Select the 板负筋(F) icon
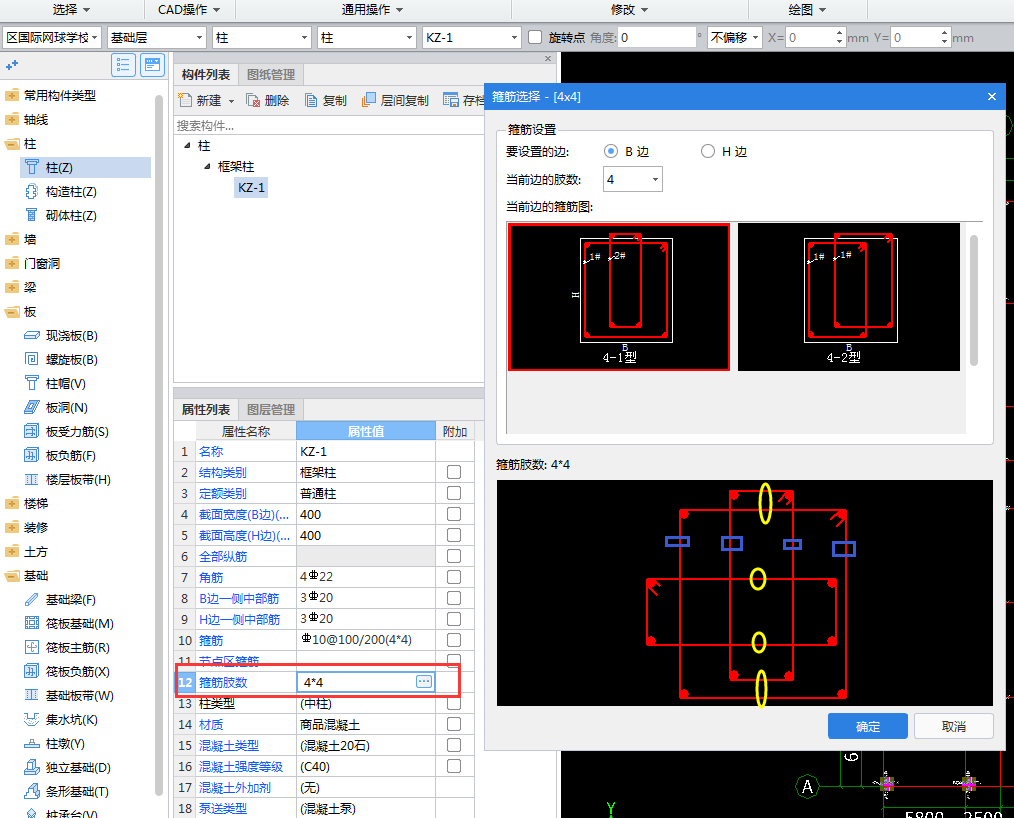Viewport: 1014px width, 818px height. pos(32,455)
